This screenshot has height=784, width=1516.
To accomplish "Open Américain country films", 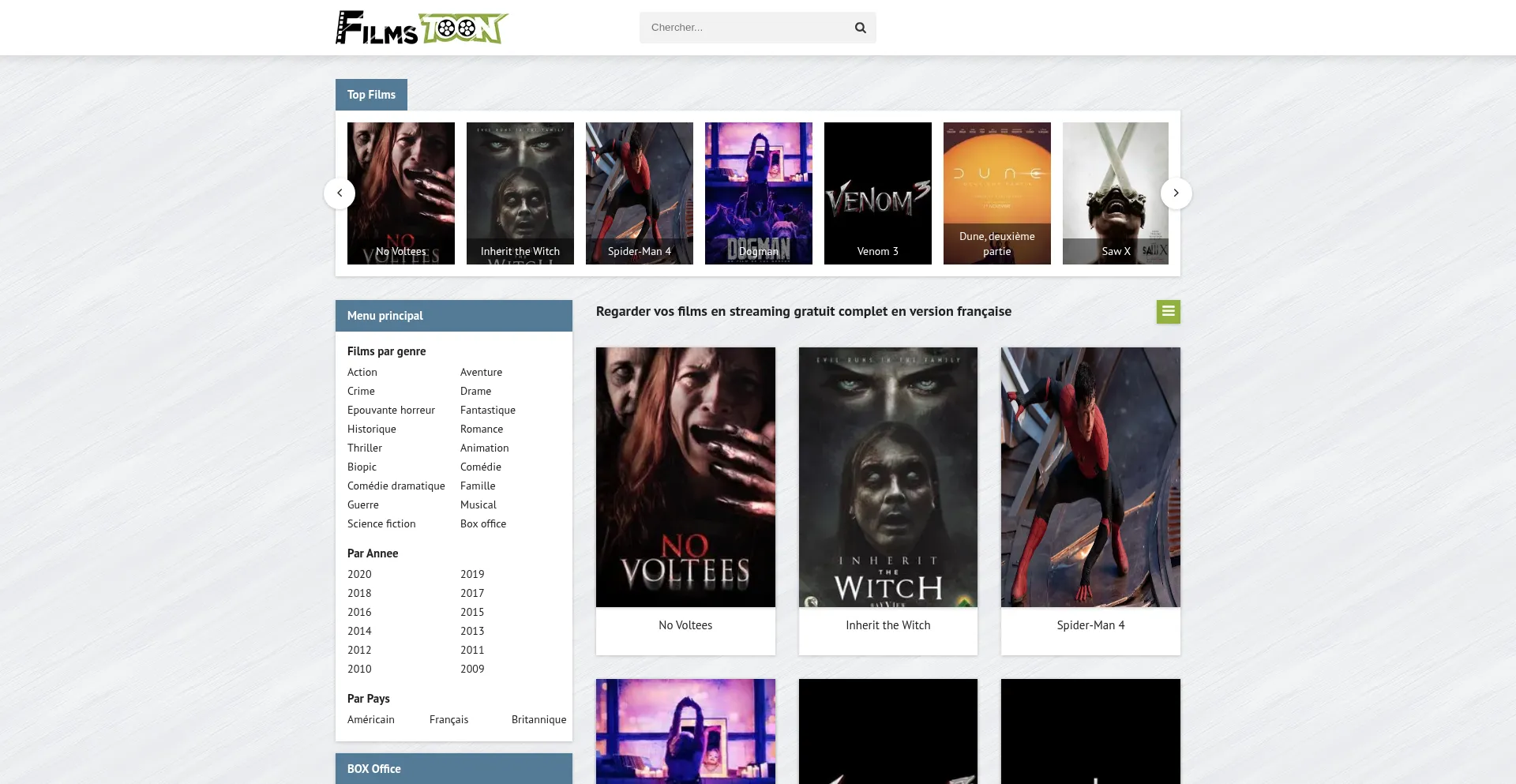I will [371, 720].
